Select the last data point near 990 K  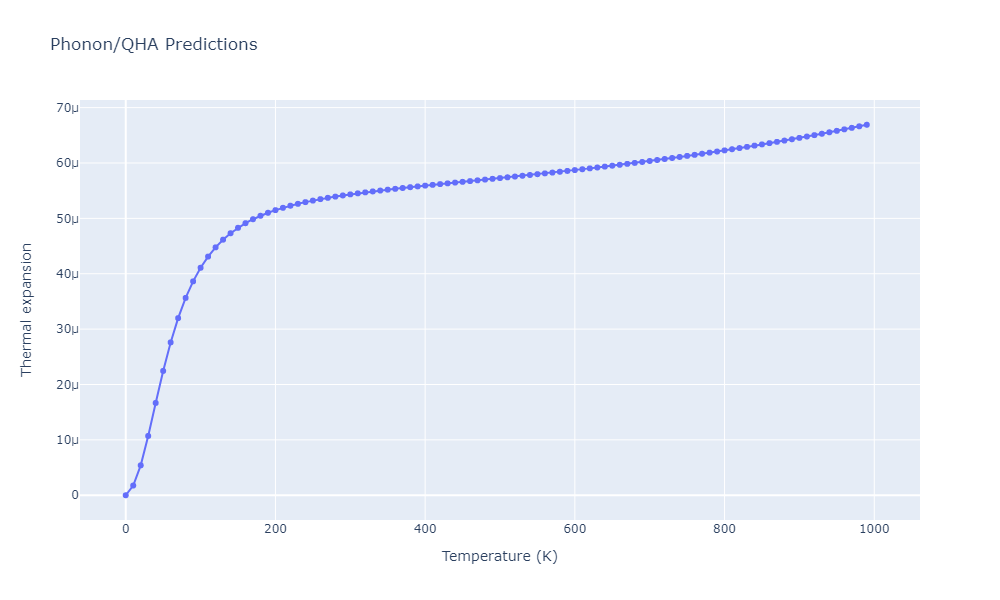coord(866,125)
